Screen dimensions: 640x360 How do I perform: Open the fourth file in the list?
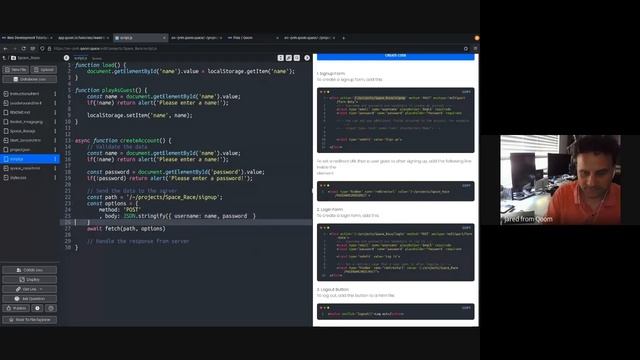(27, 122)
